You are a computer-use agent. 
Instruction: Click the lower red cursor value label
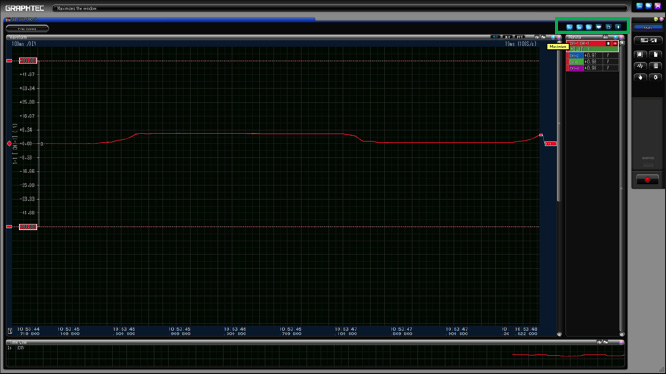(28, 227)
